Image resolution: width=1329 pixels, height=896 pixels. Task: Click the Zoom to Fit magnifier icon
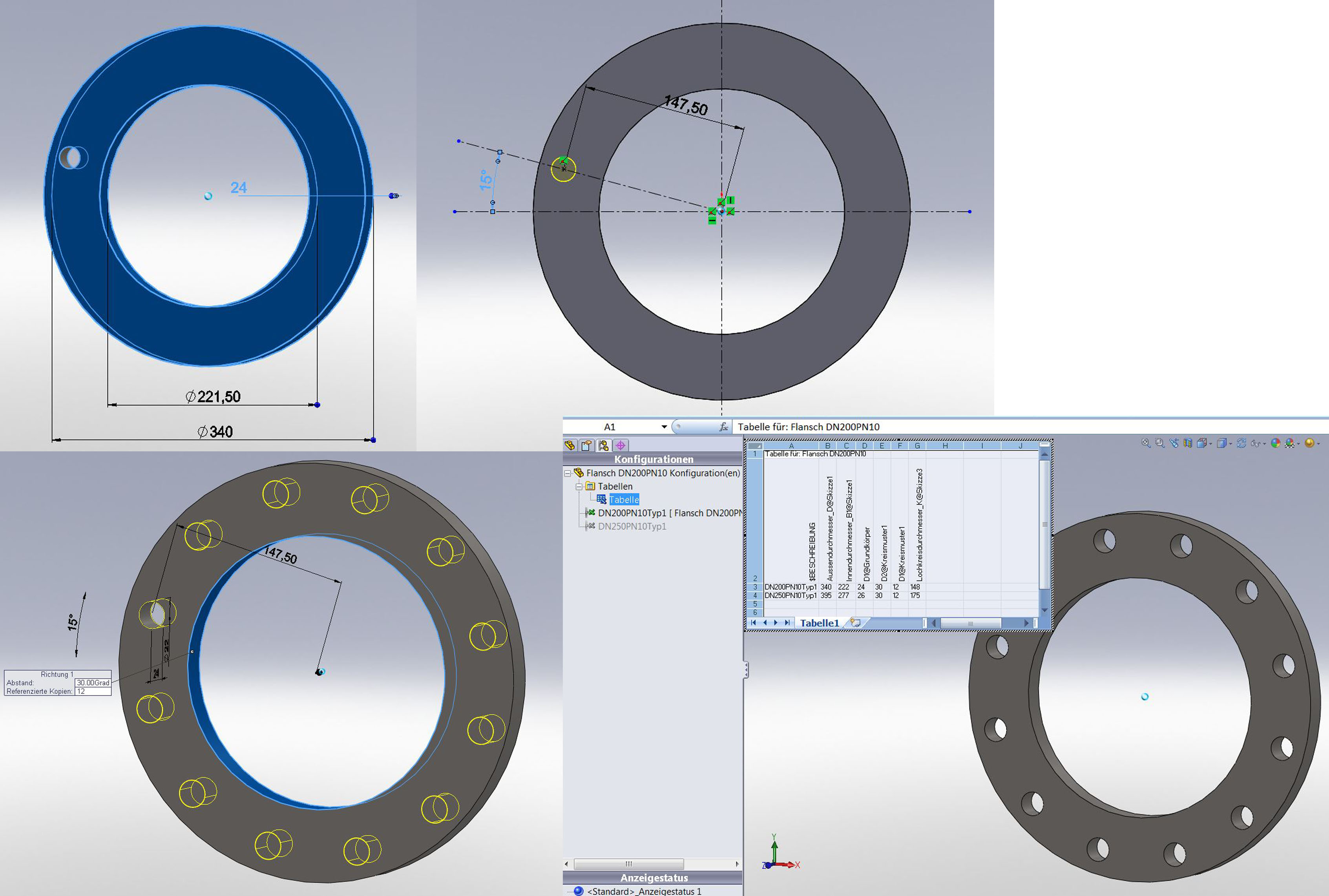1146,443
